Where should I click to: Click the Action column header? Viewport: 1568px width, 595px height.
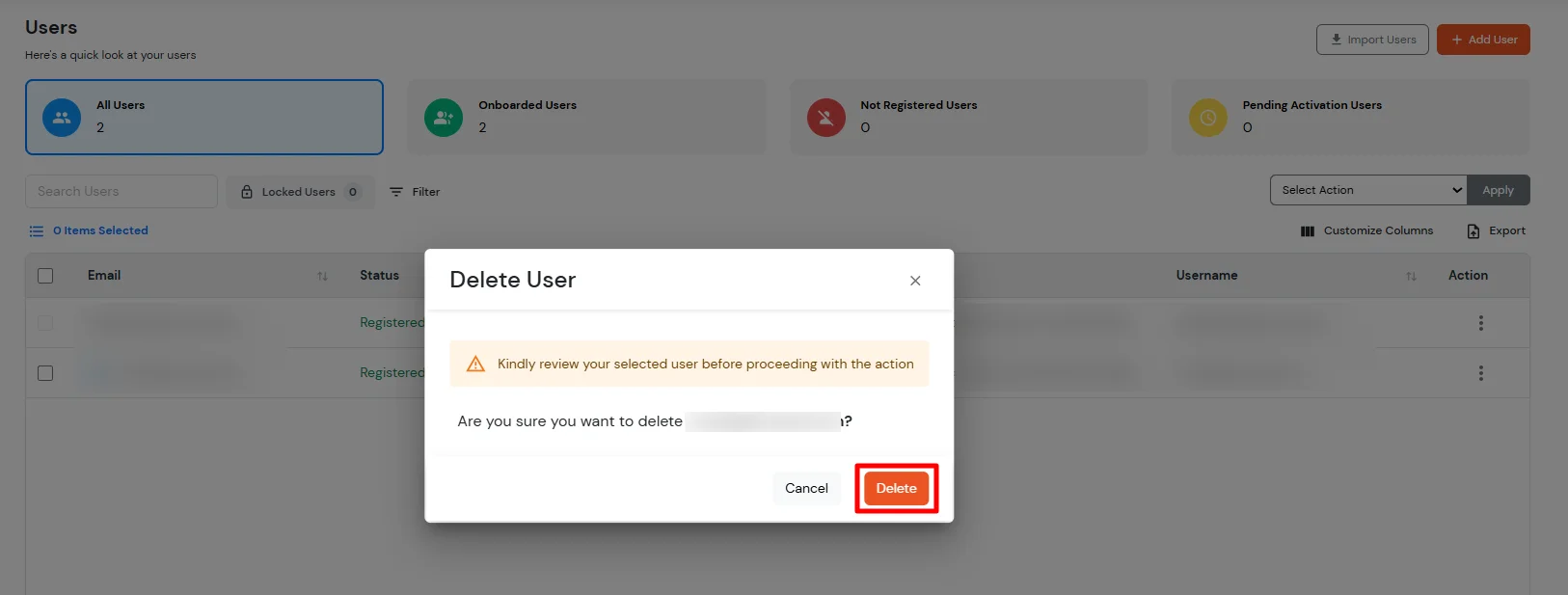(1468, 276)
